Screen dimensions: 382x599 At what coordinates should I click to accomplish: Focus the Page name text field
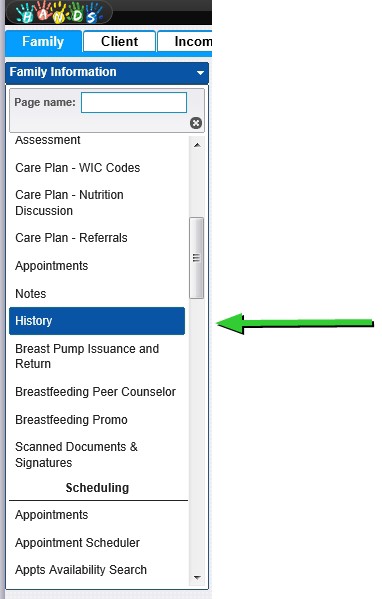point(134,102)
